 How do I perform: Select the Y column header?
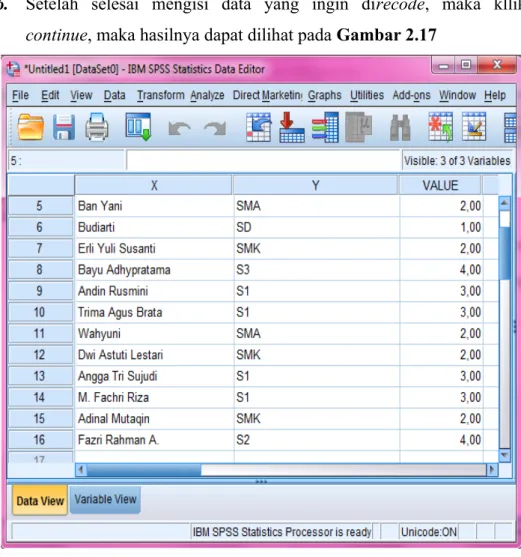coord(315,185)
